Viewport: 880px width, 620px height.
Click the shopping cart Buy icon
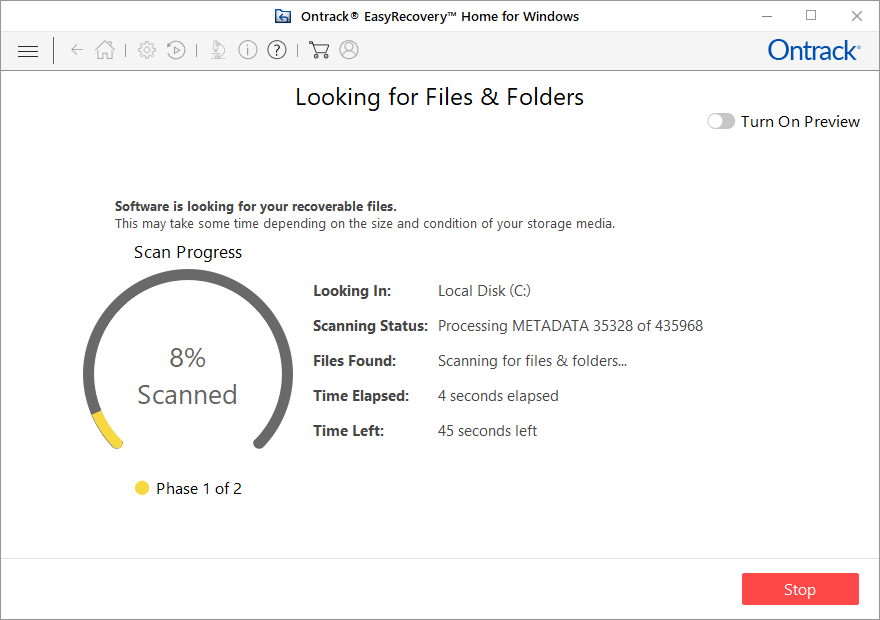(319, 50)
